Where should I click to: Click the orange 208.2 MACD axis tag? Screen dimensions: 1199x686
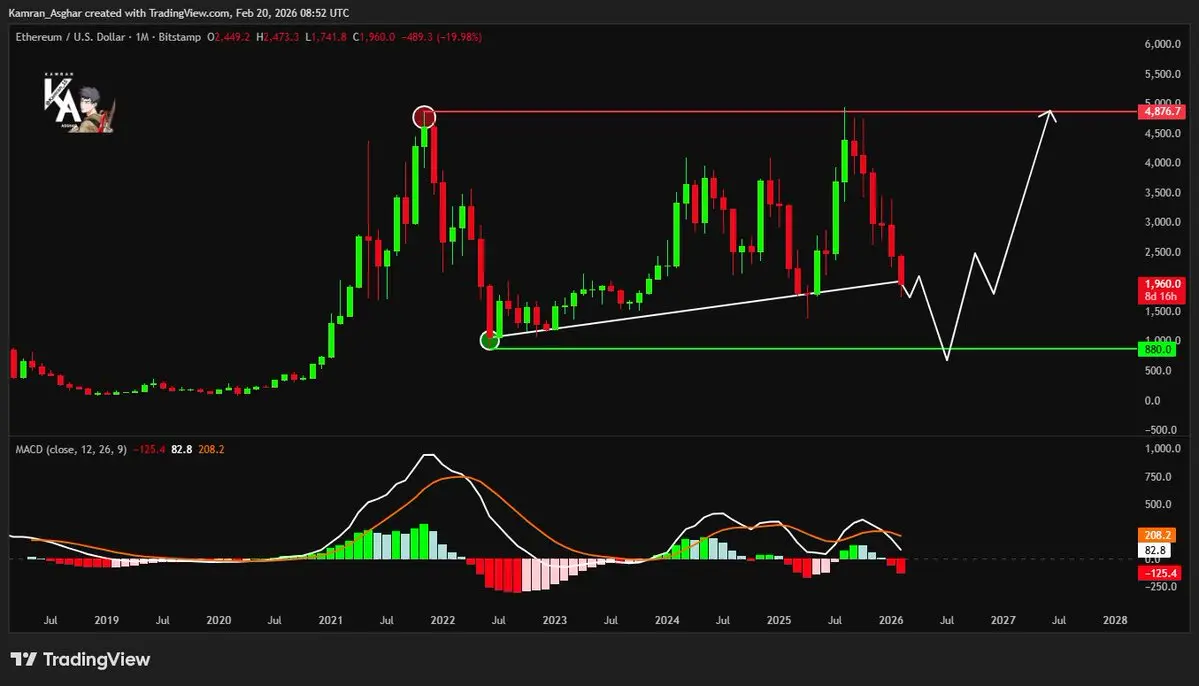1156,535
